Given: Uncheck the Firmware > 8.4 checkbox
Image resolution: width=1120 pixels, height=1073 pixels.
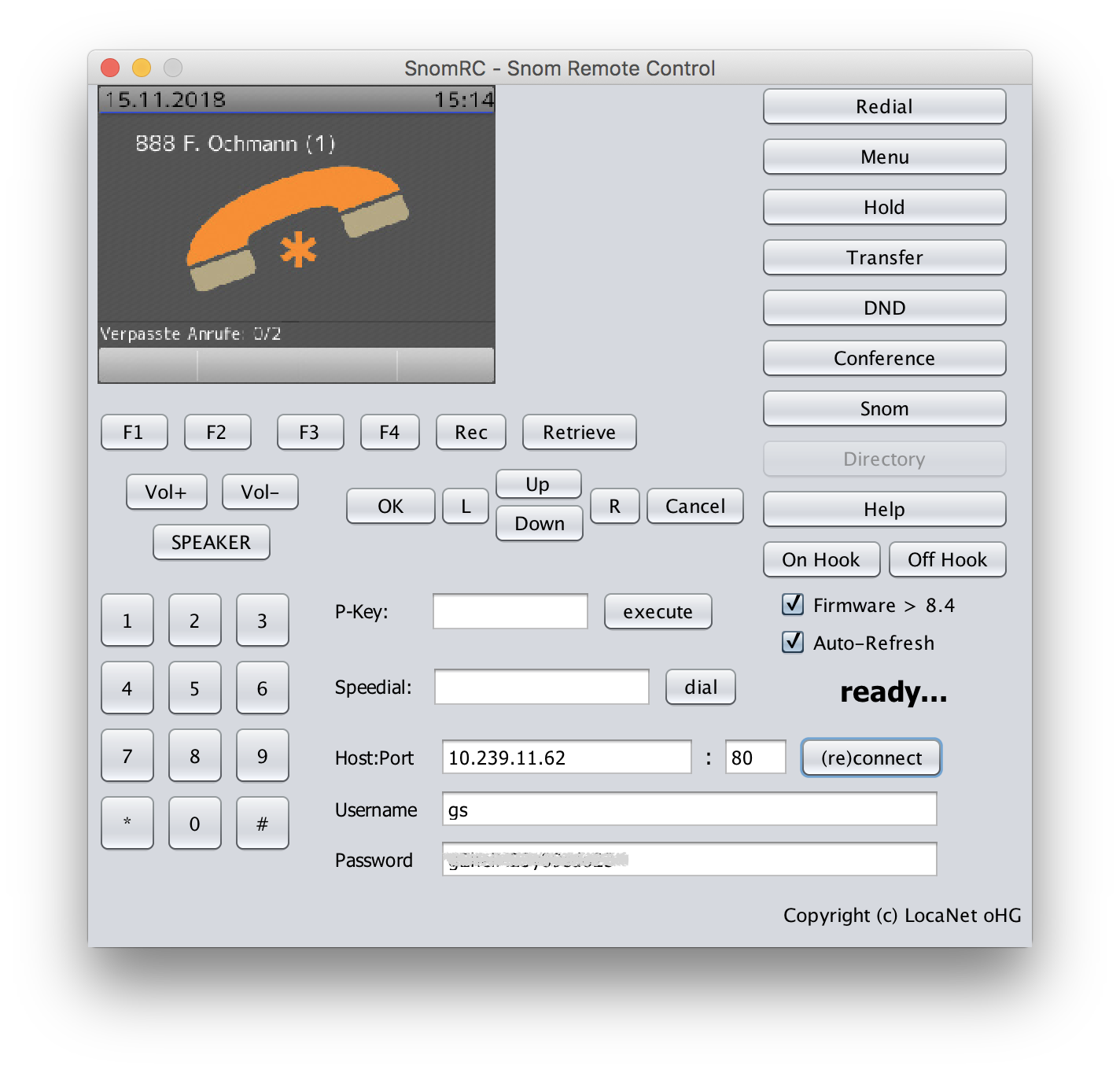Looking at the screenshot, I should [x=793, y=605].
